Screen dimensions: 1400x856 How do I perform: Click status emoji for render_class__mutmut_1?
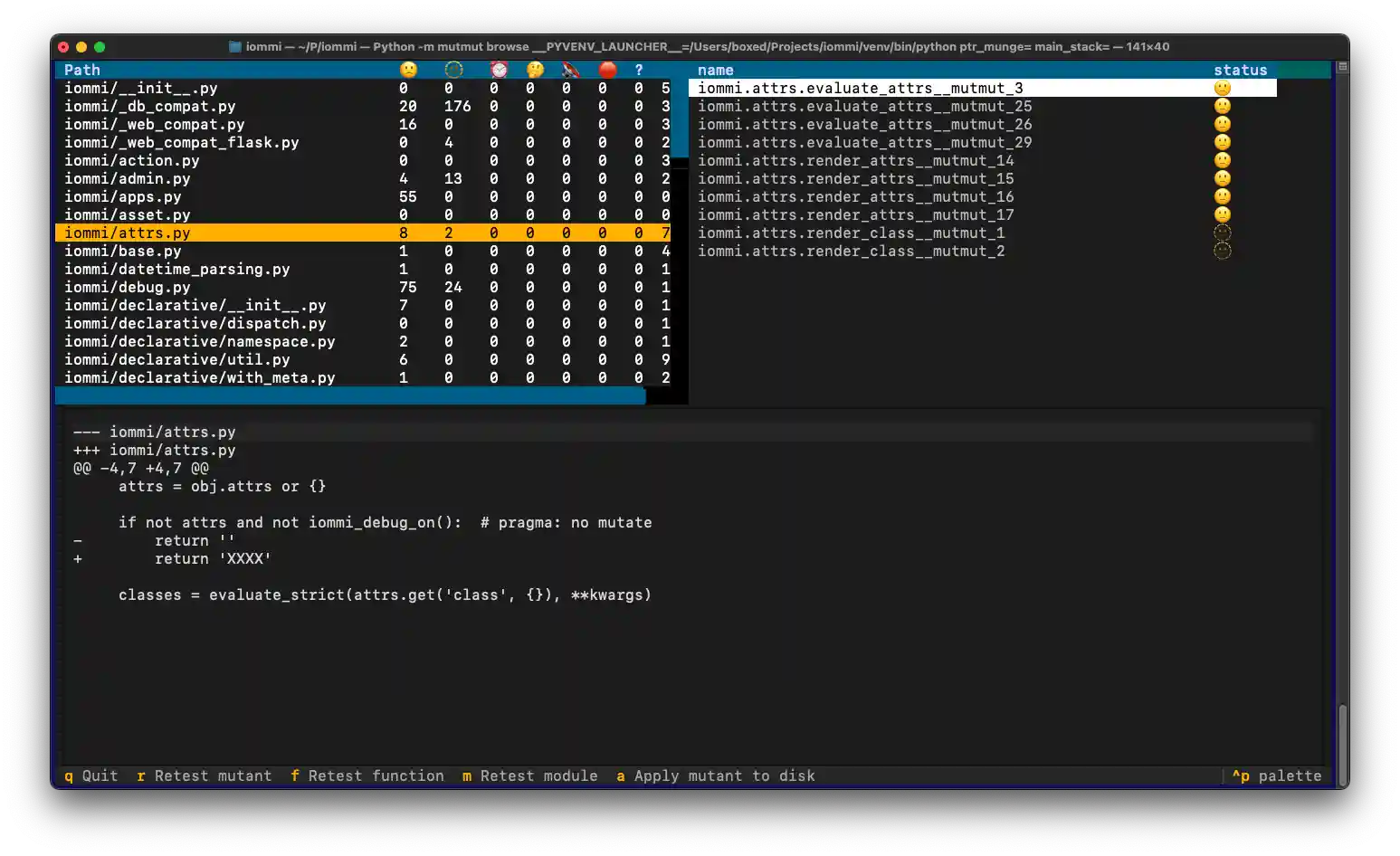(x=1222, y=233)
